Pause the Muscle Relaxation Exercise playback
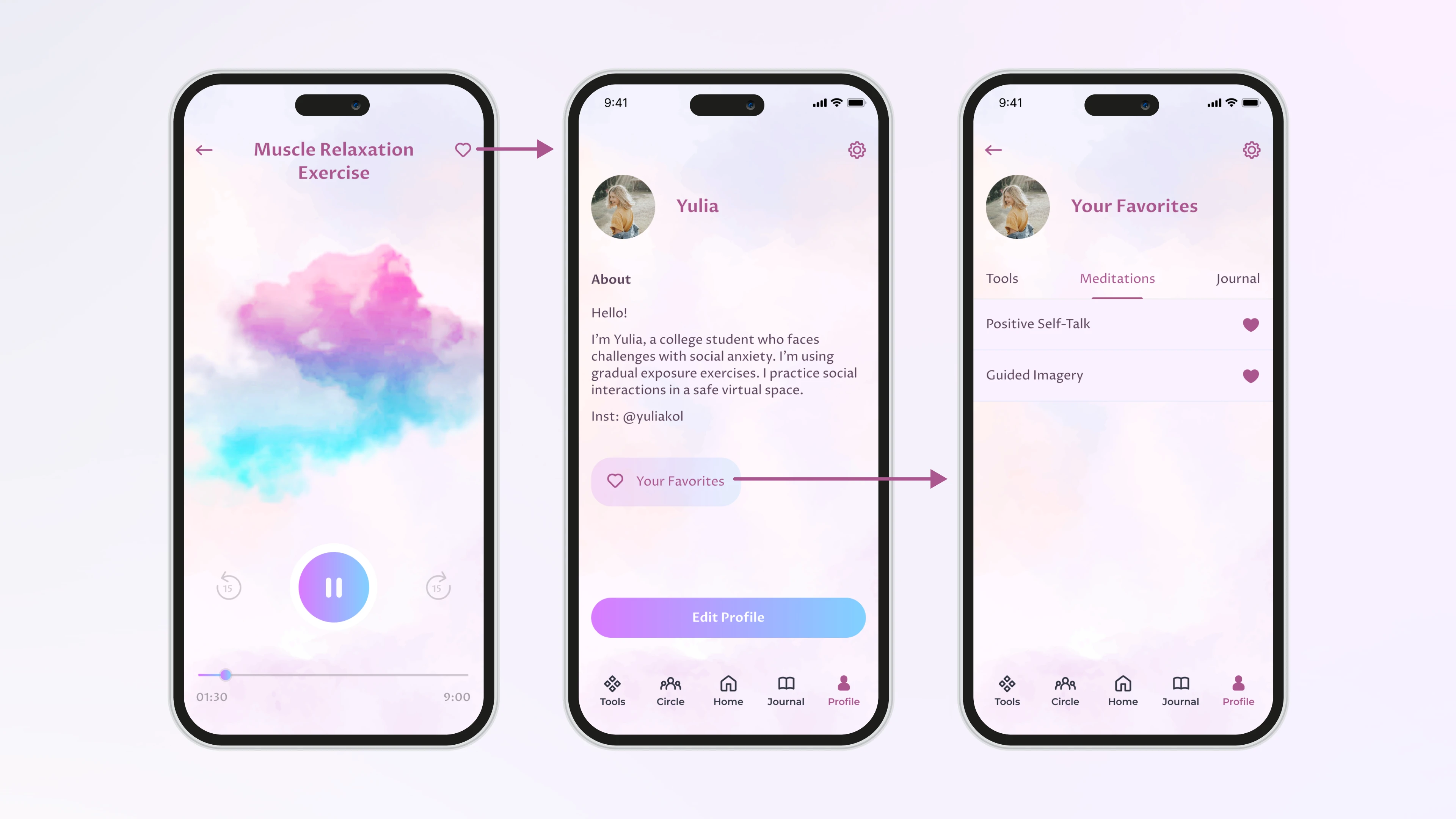Viewport: 1456px width, 819px height. point(334,587)
